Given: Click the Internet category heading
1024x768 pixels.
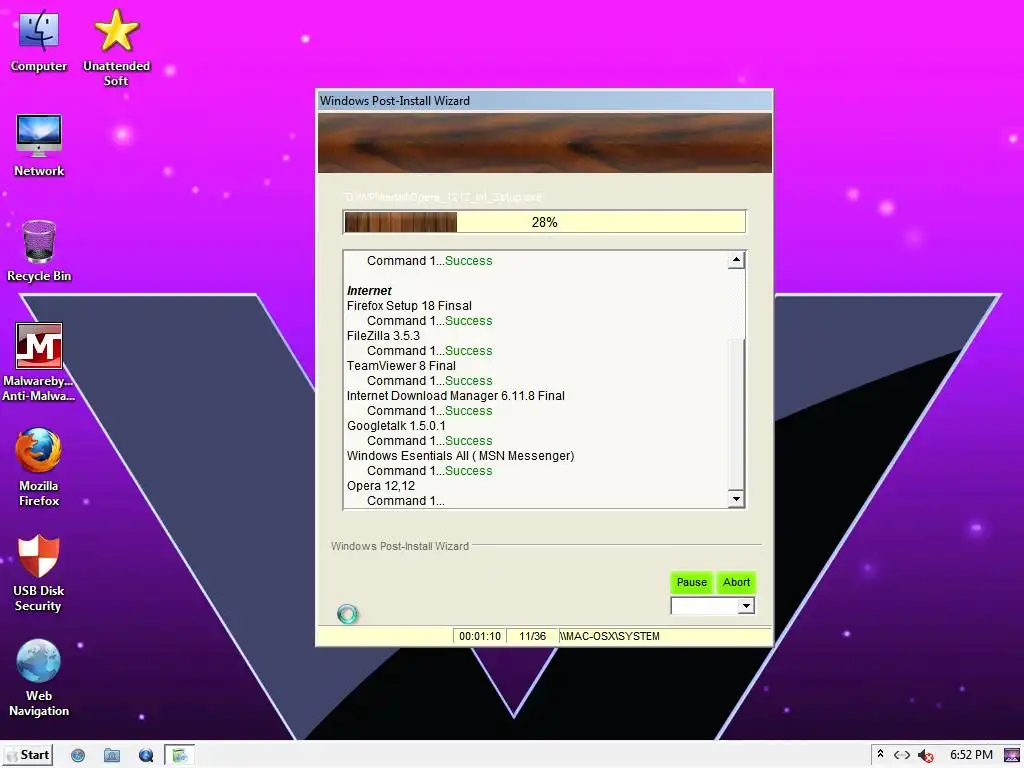Looking at the screenshot, I should coord(369,291).
